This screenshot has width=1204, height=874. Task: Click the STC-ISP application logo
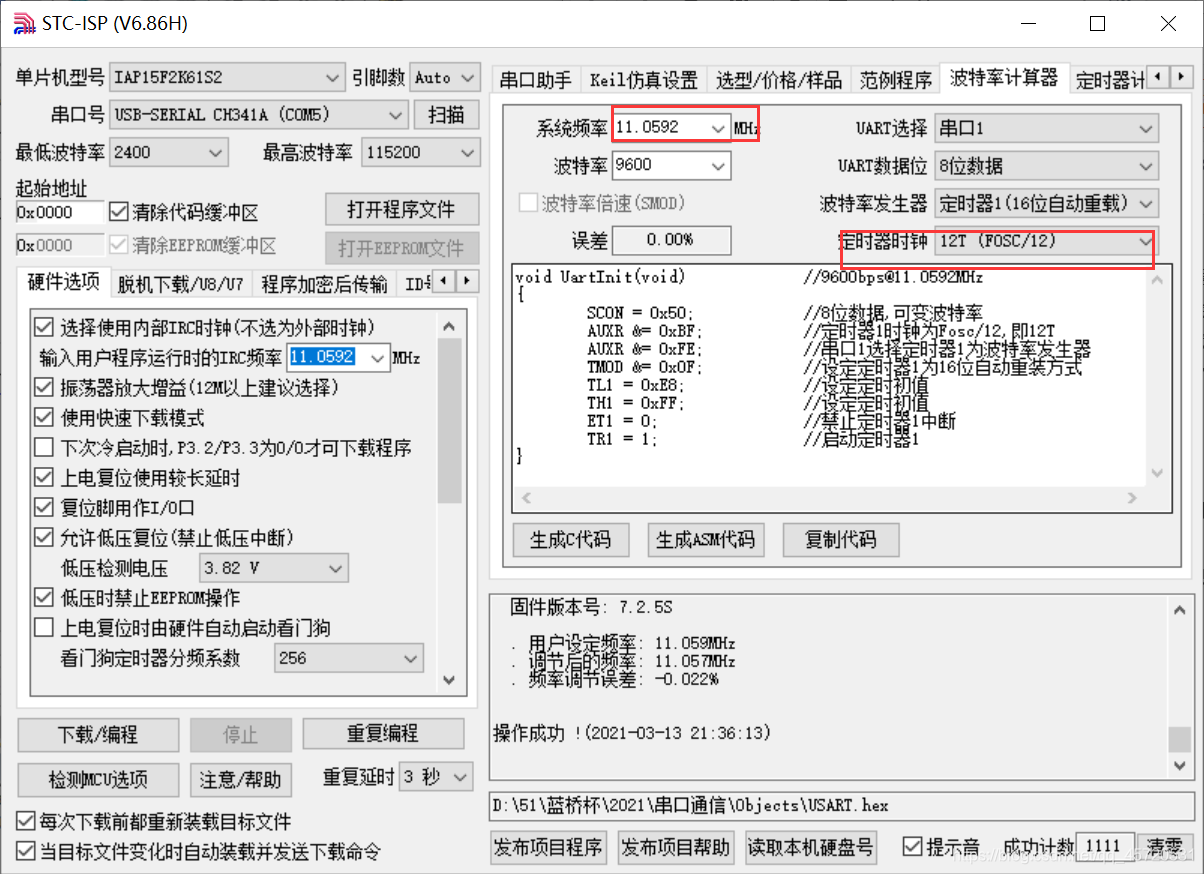coord(22,22)
